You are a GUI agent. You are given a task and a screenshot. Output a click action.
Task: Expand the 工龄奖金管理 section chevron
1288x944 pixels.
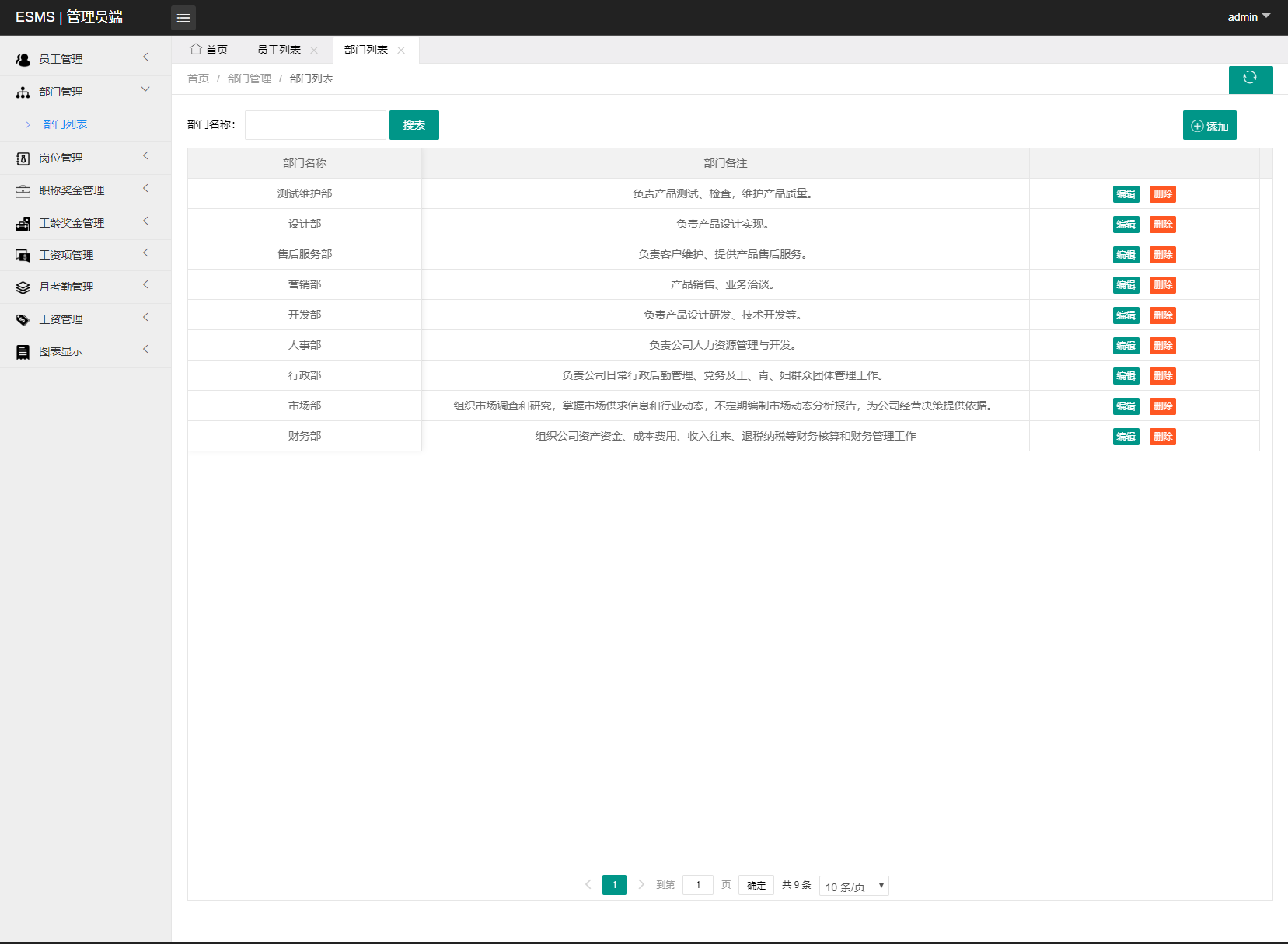(145, 221)
